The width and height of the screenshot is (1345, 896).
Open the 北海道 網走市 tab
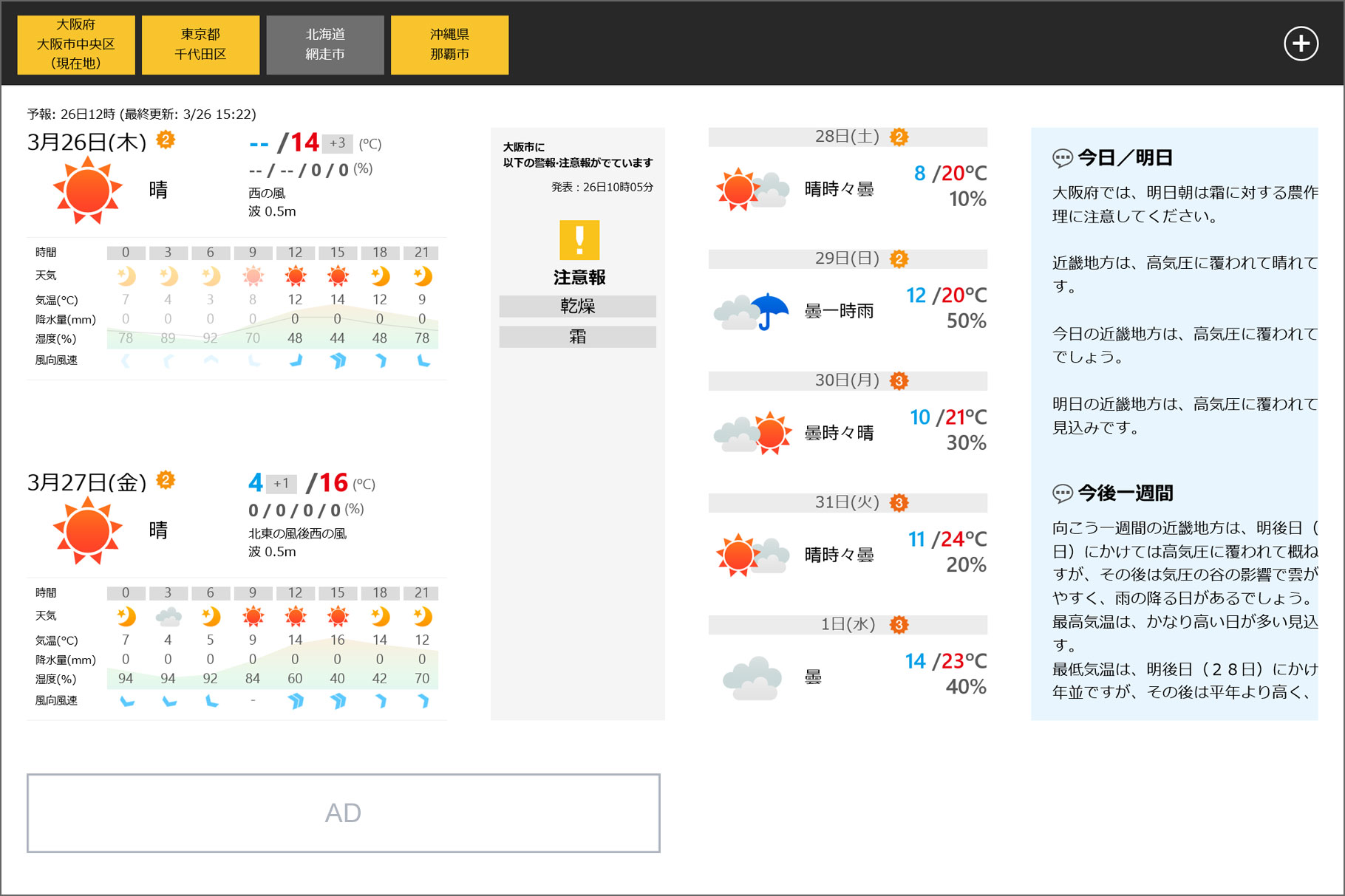(325, 45)
